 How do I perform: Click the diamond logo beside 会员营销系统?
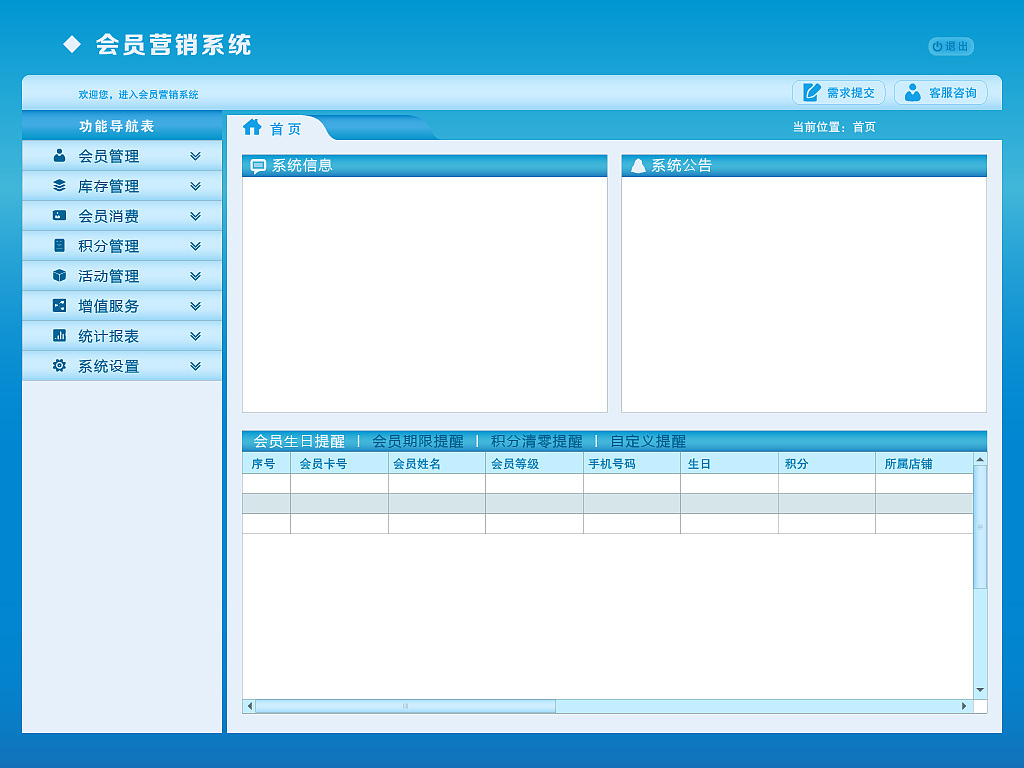point(72,44)
